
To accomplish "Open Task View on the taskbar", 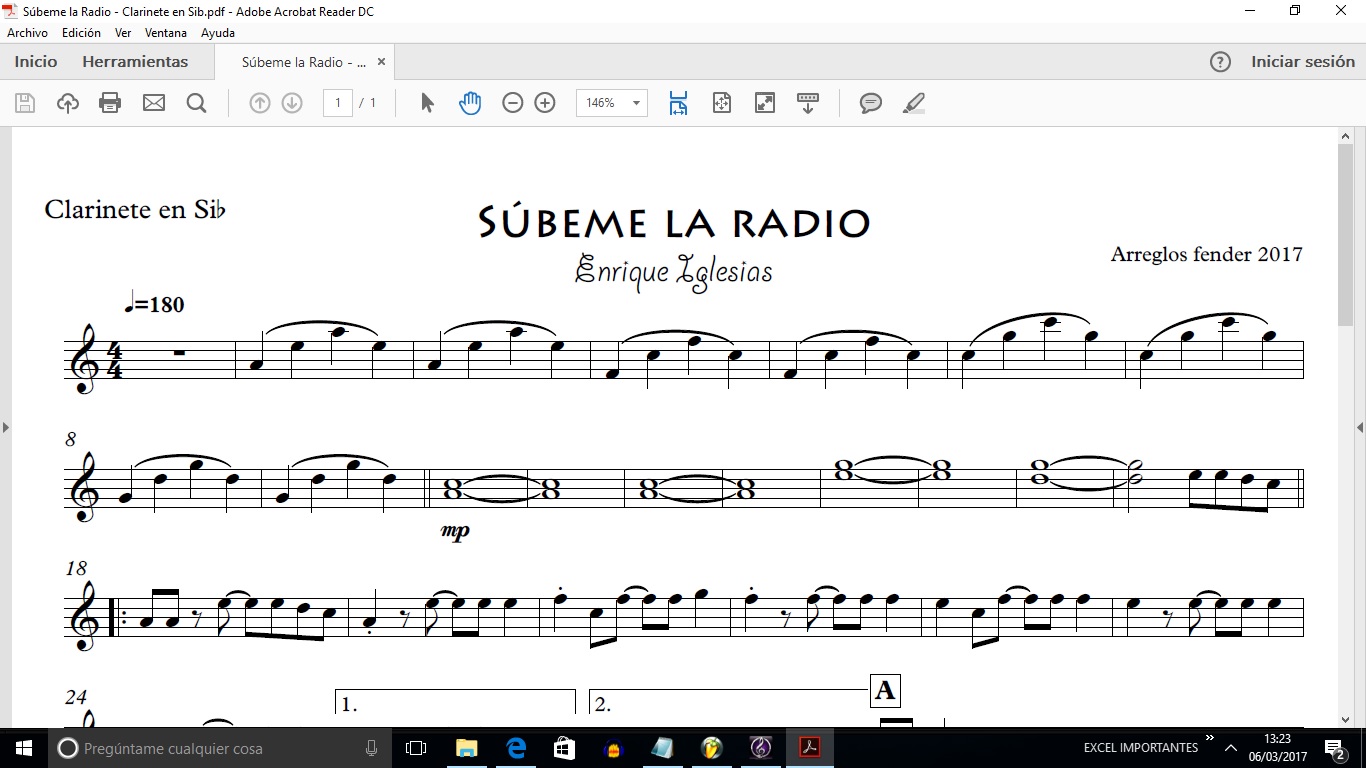I will pyautogui.click(x=416, y=748).
